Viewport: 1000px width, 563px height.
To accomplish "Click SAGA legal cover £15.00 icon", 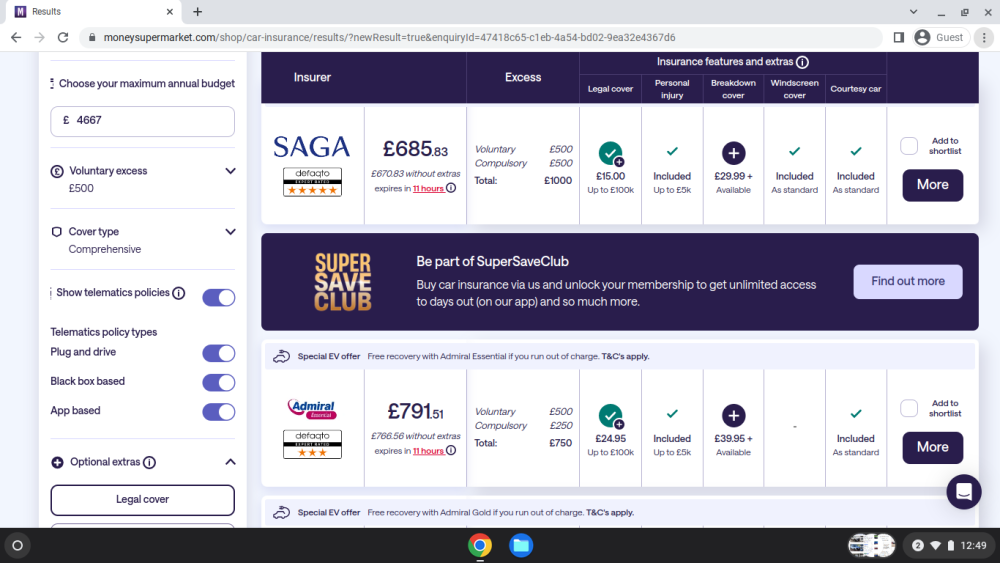I will point(610,153).
